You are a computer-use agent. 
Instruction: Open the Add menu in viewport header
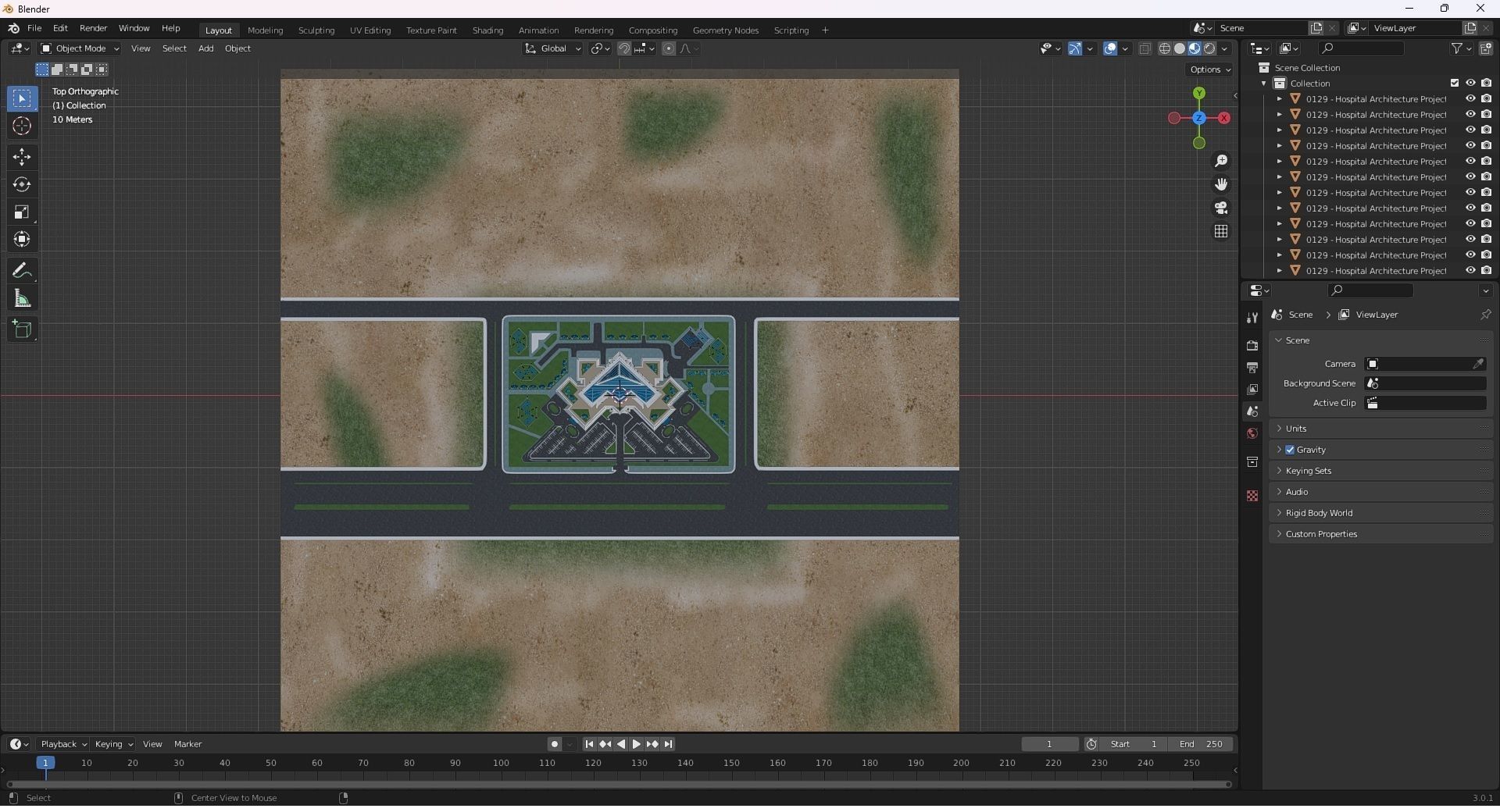[205, 48]
